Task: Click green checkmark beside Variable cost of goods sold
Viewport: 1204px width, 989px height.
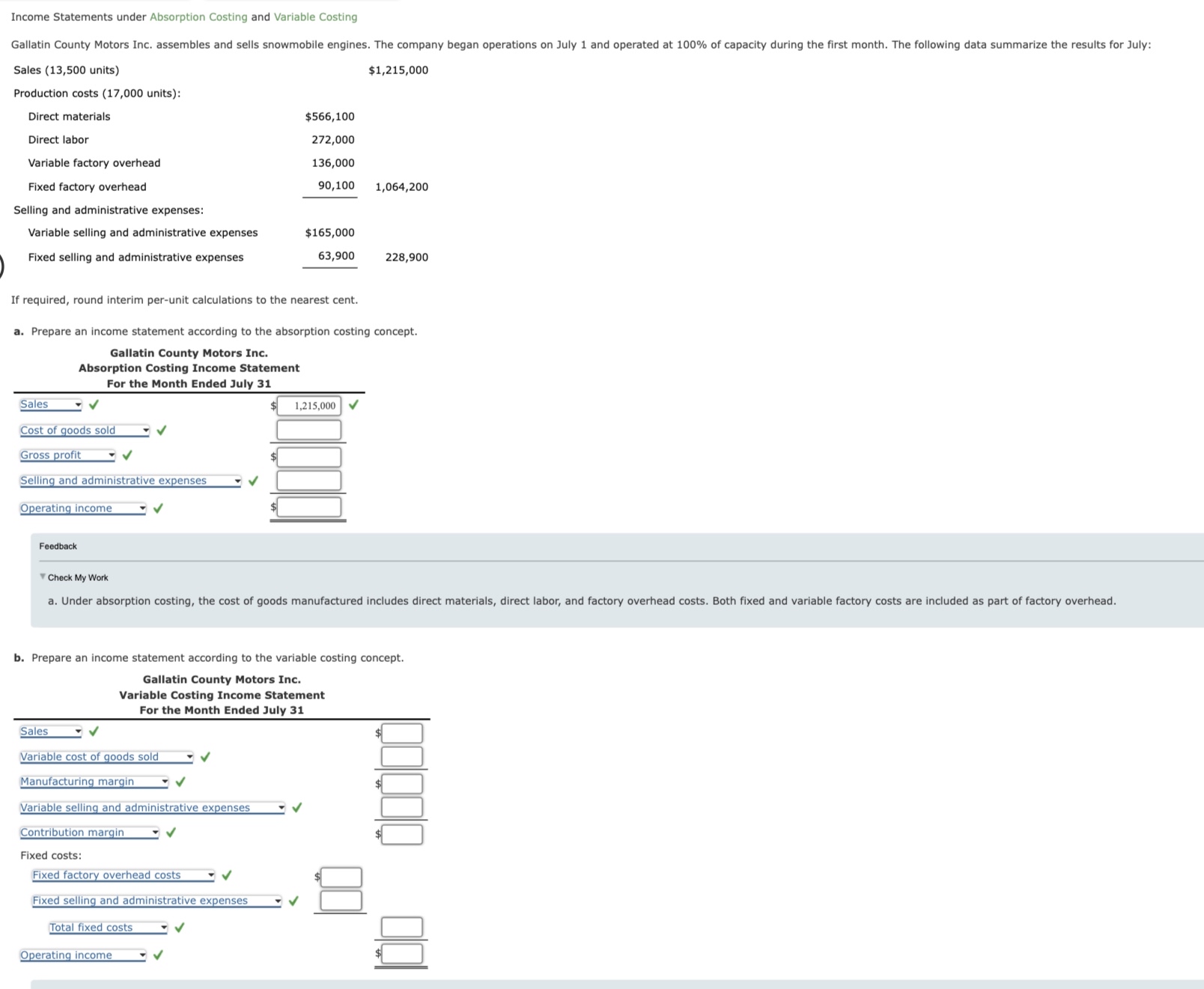Action: pyautogui.click(x=205, y=757)
